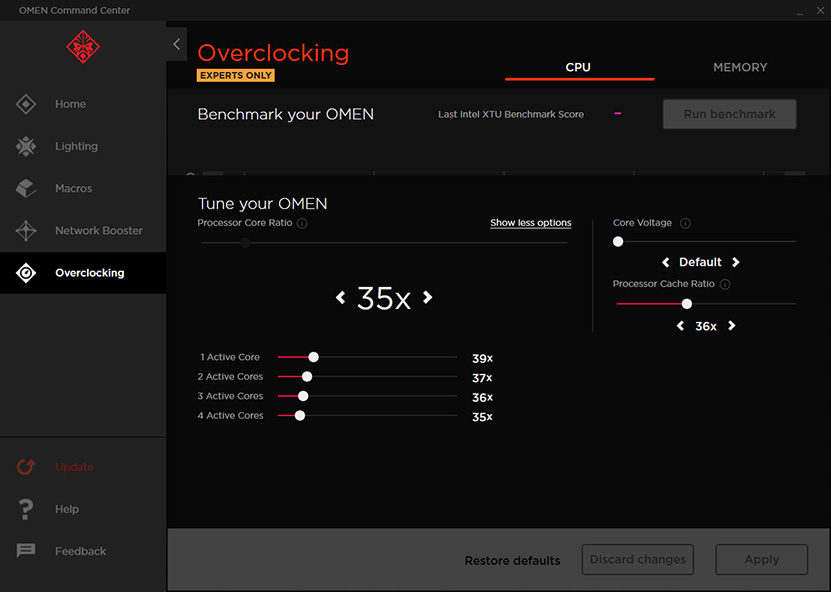Click the 39x value for 1 Active Core
The image size is (831, 592).
482,359
